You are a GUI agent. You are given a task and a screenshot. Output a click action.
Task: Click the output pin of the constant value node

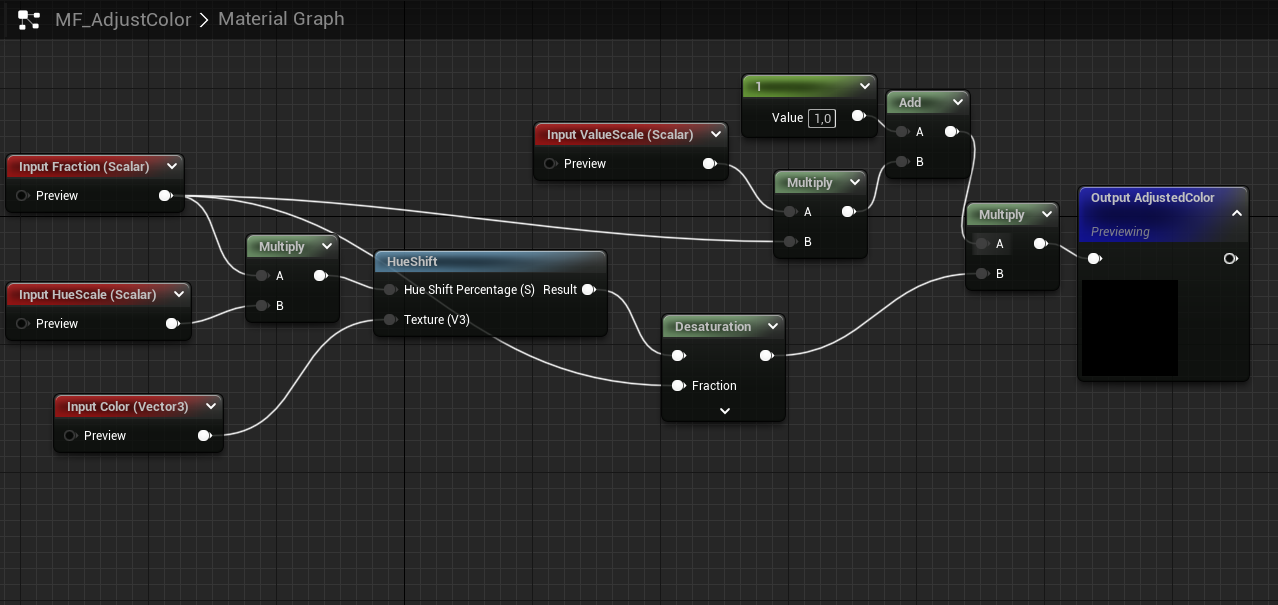point(858,115)
